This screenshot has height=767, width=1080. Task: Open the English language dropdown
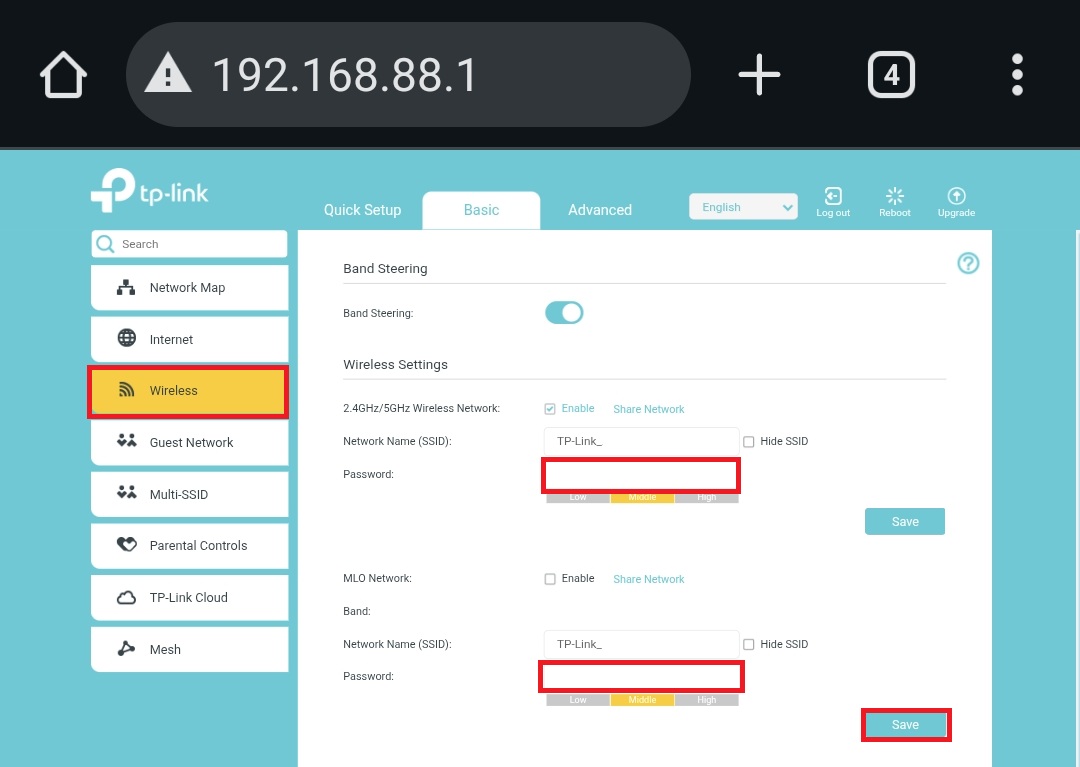[743, 207]
